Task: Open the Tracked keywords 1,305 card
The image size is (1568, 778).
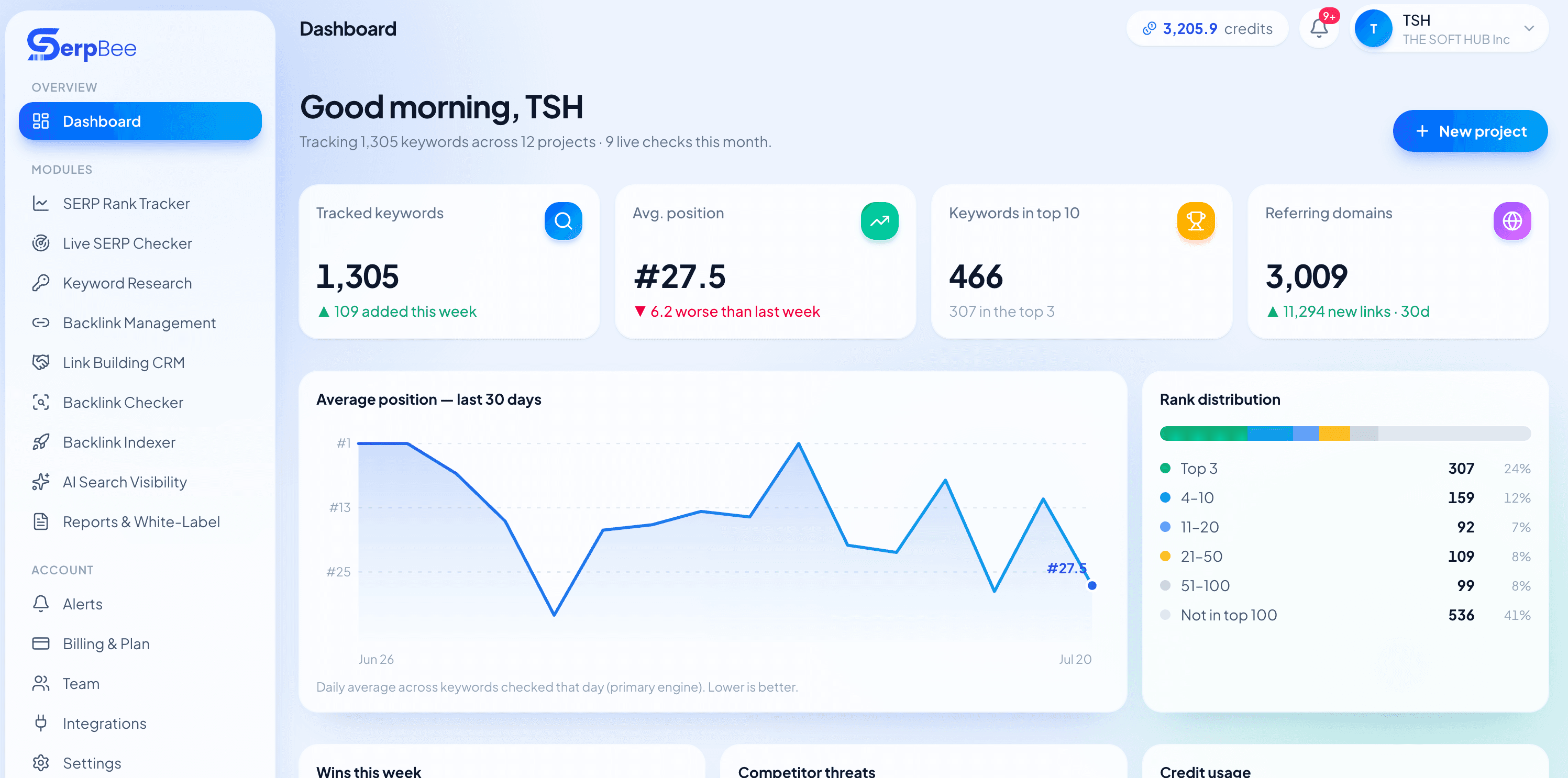Action: click(x=449, y=262)
